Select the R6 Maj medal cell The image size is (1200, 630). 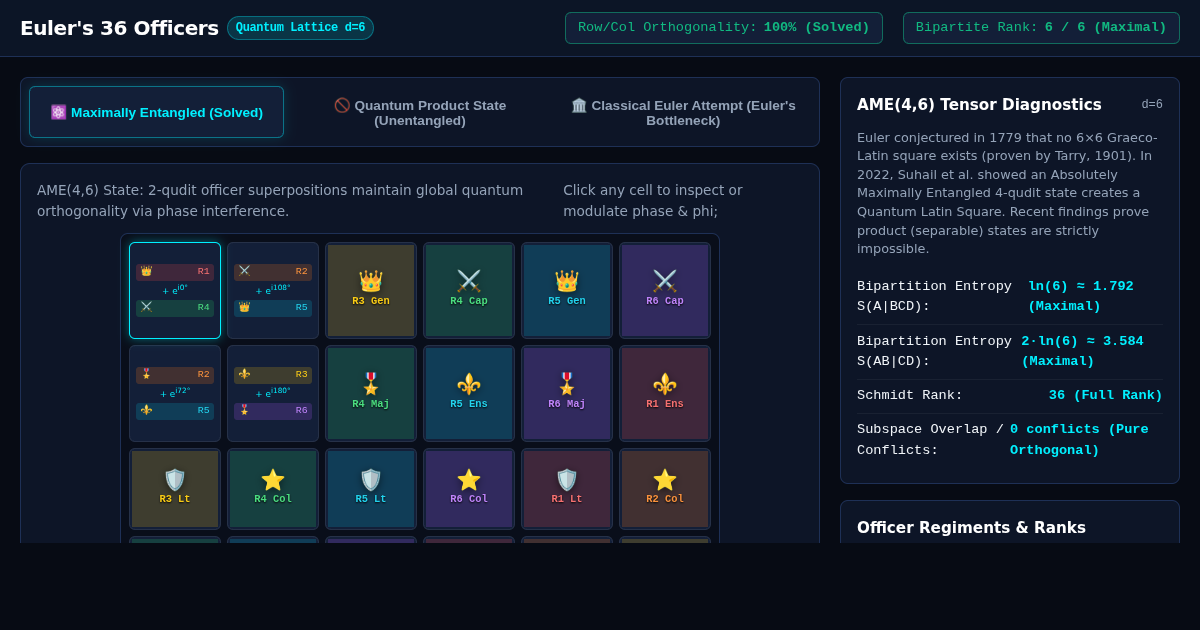click(567, 394)
